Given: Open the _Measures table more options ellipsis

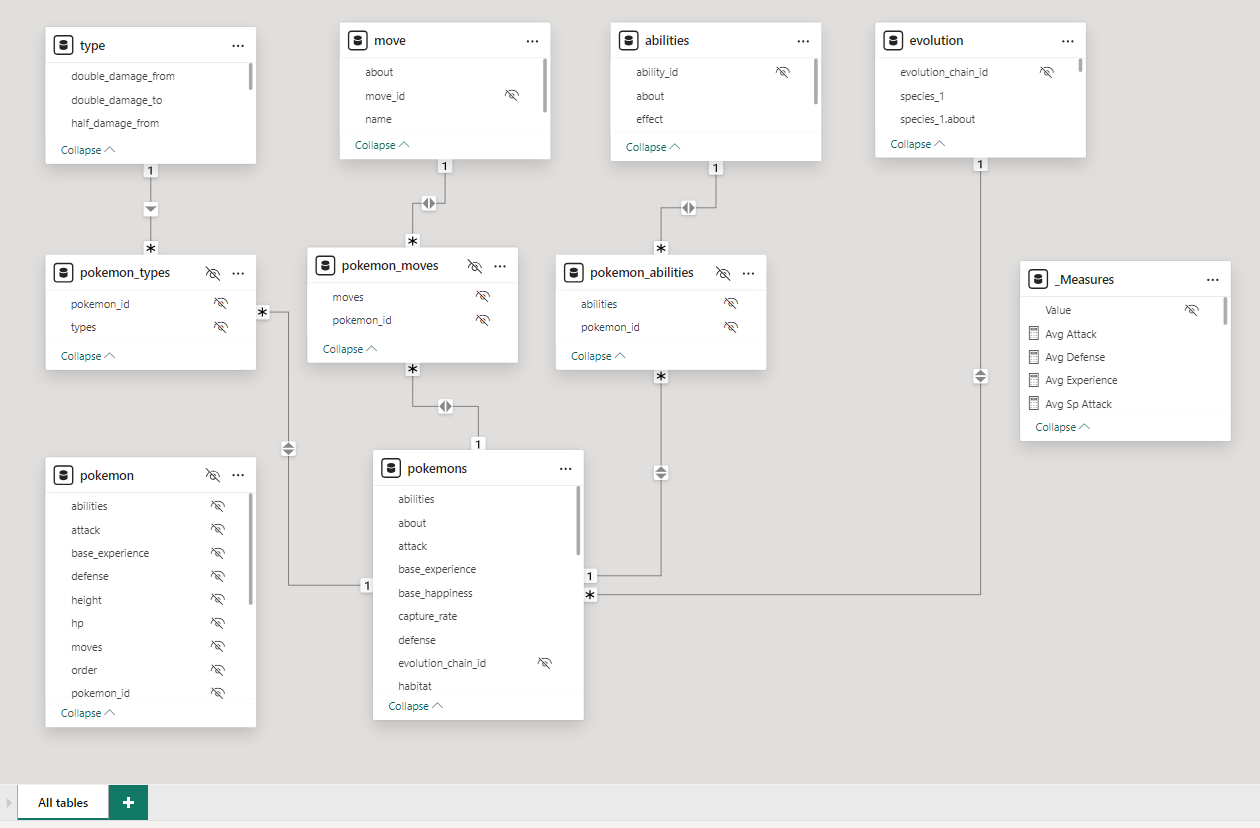Looking at the screenshot, I should 1212,280.
